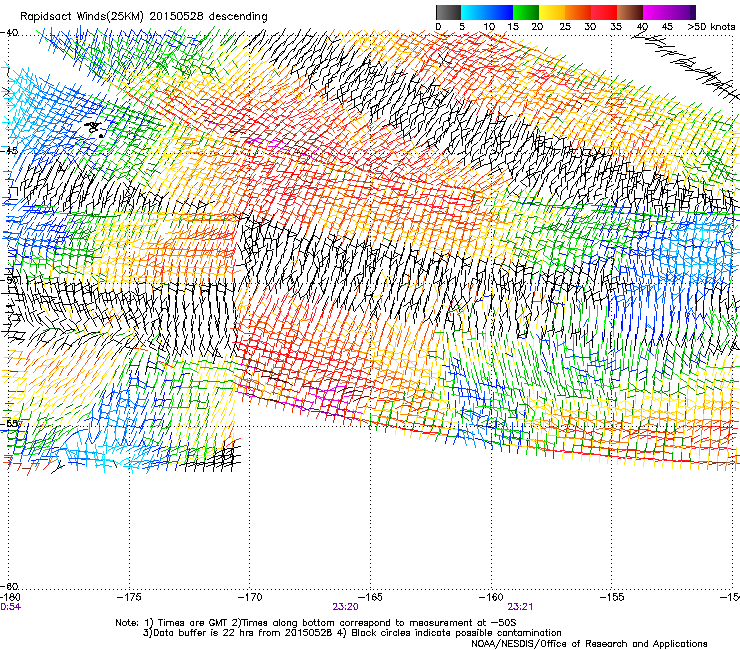The image size is (740, 650).
Task: Click the '-45' latitude axis label
Action: [9, 151]
